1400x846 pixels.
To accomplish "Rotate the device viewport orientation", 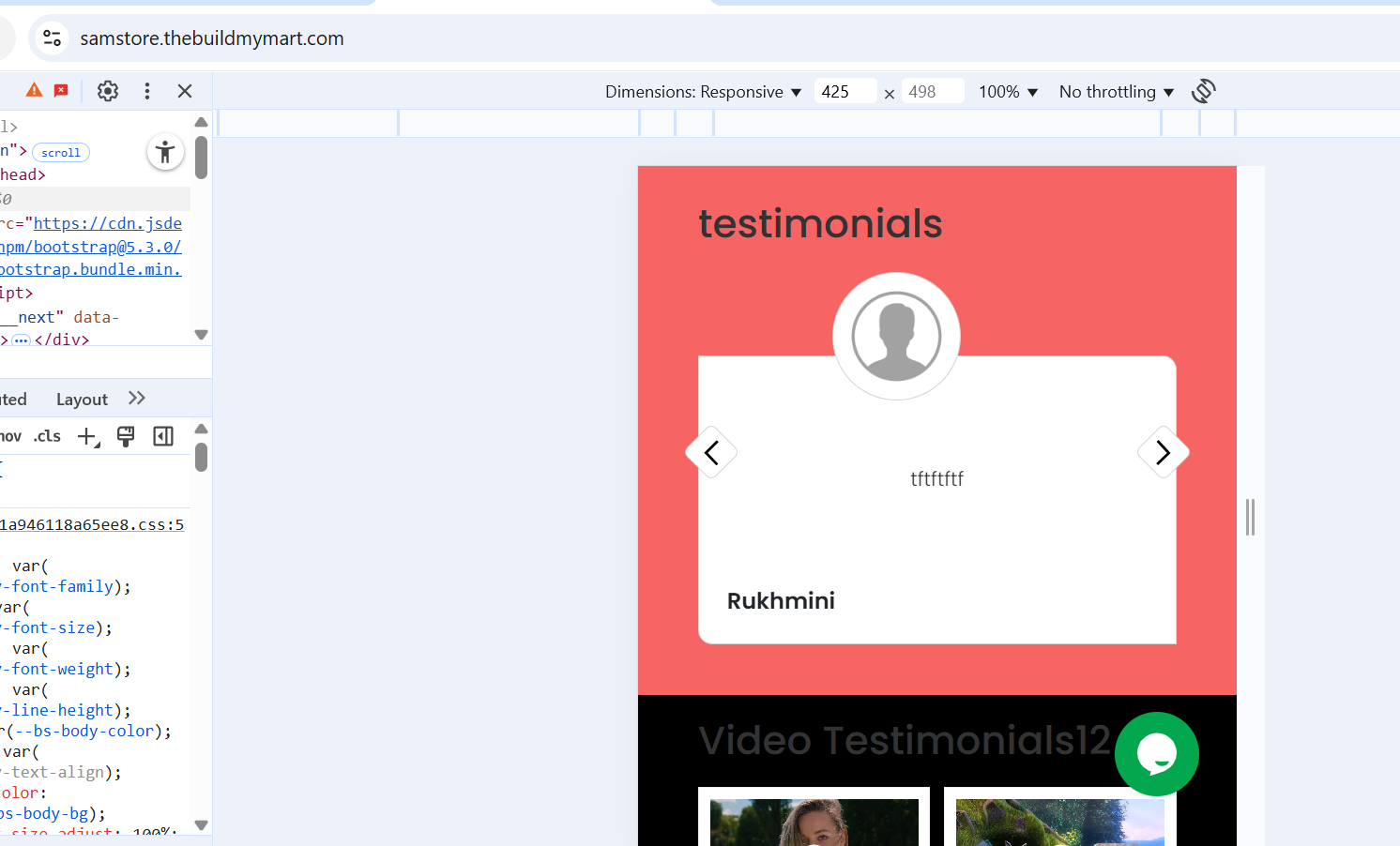I will coord(1204,91).
